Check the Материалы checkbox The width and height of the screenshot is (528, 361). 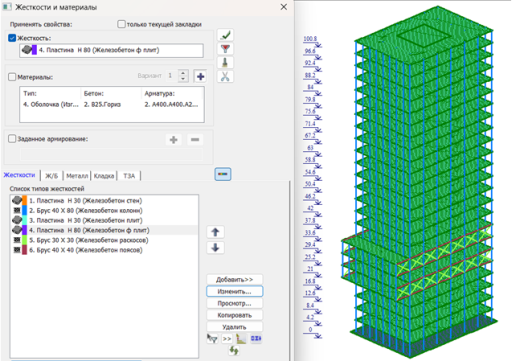click(12, 77)
